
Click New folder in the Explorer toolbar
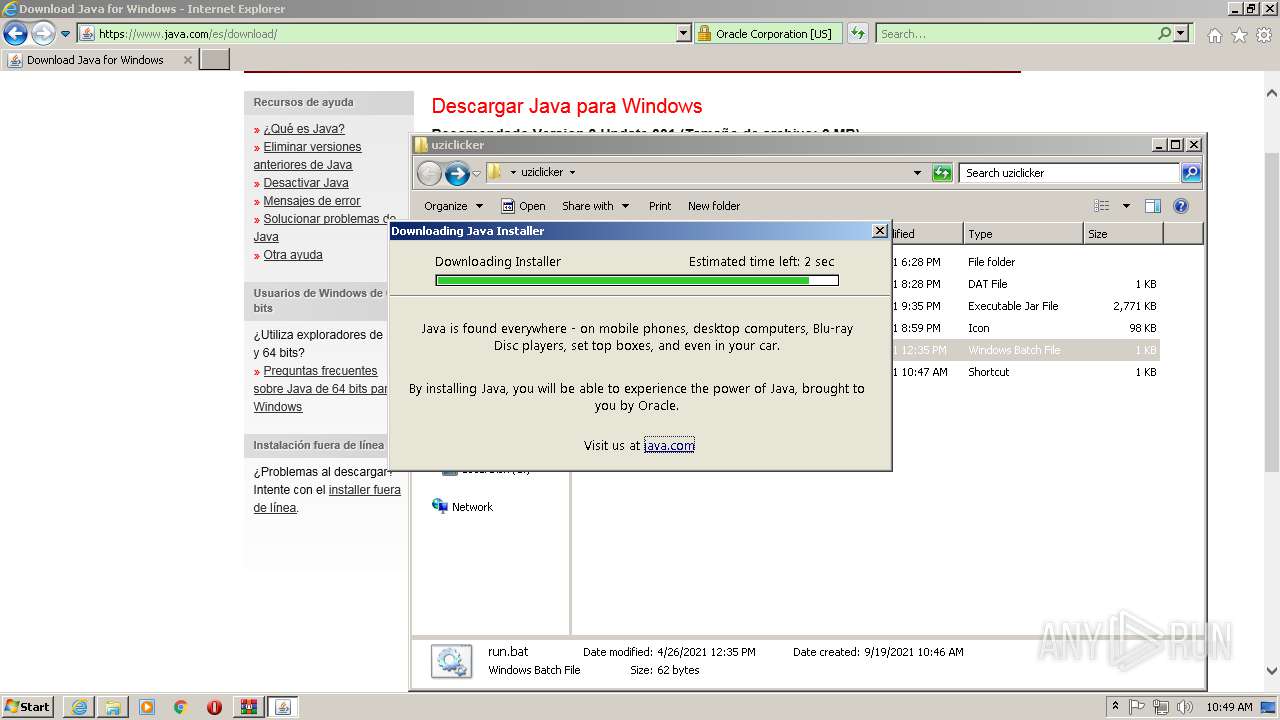tap(714, 206)
